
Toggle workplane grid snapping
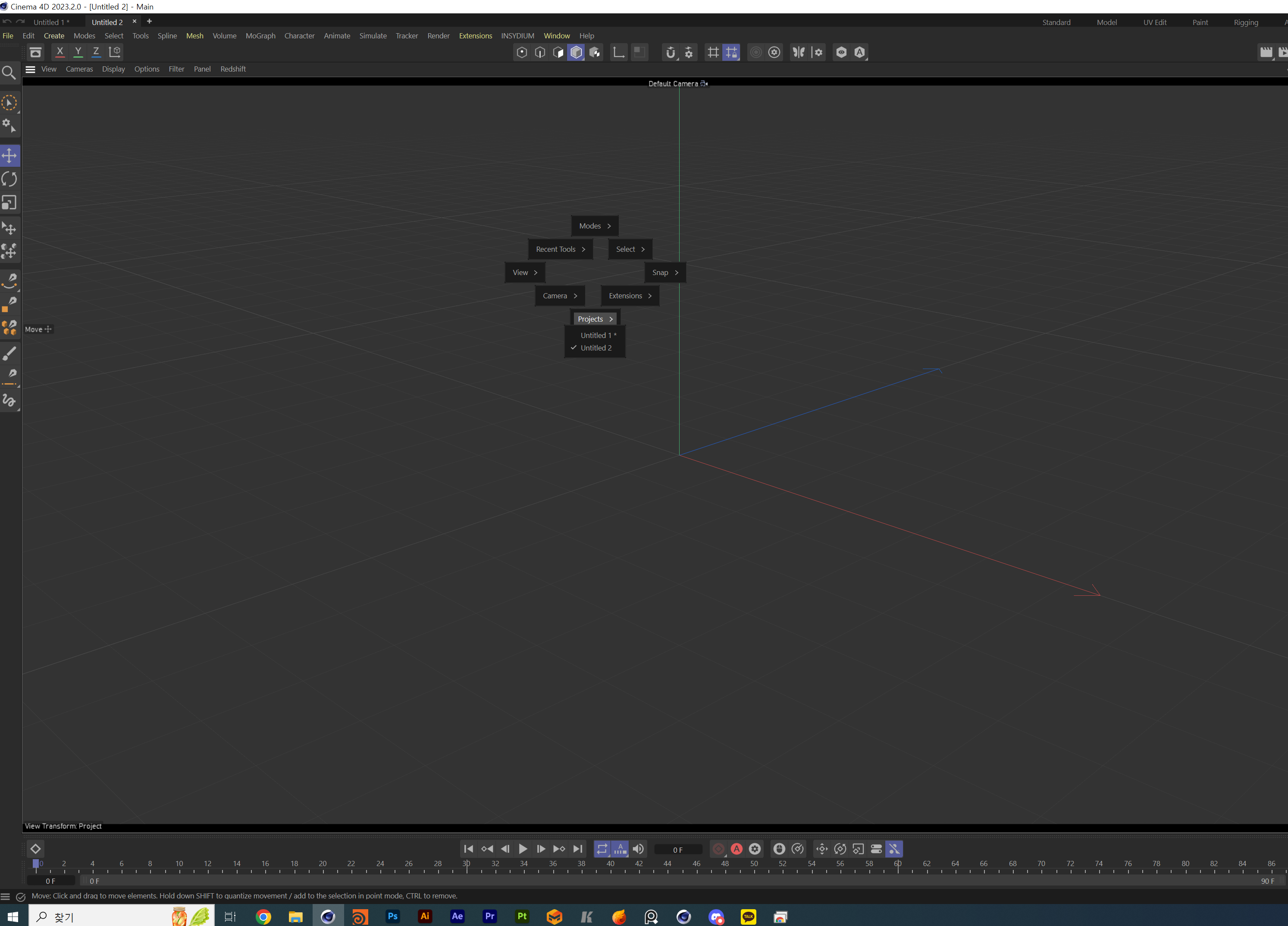(x=713, y=52)
